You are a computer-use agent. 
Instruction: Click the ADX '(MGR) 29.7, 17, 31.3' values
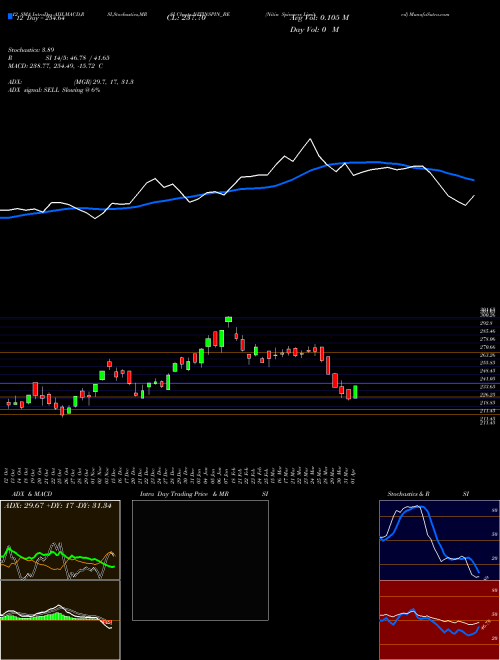pyautogui.click(x=104, y=82)
